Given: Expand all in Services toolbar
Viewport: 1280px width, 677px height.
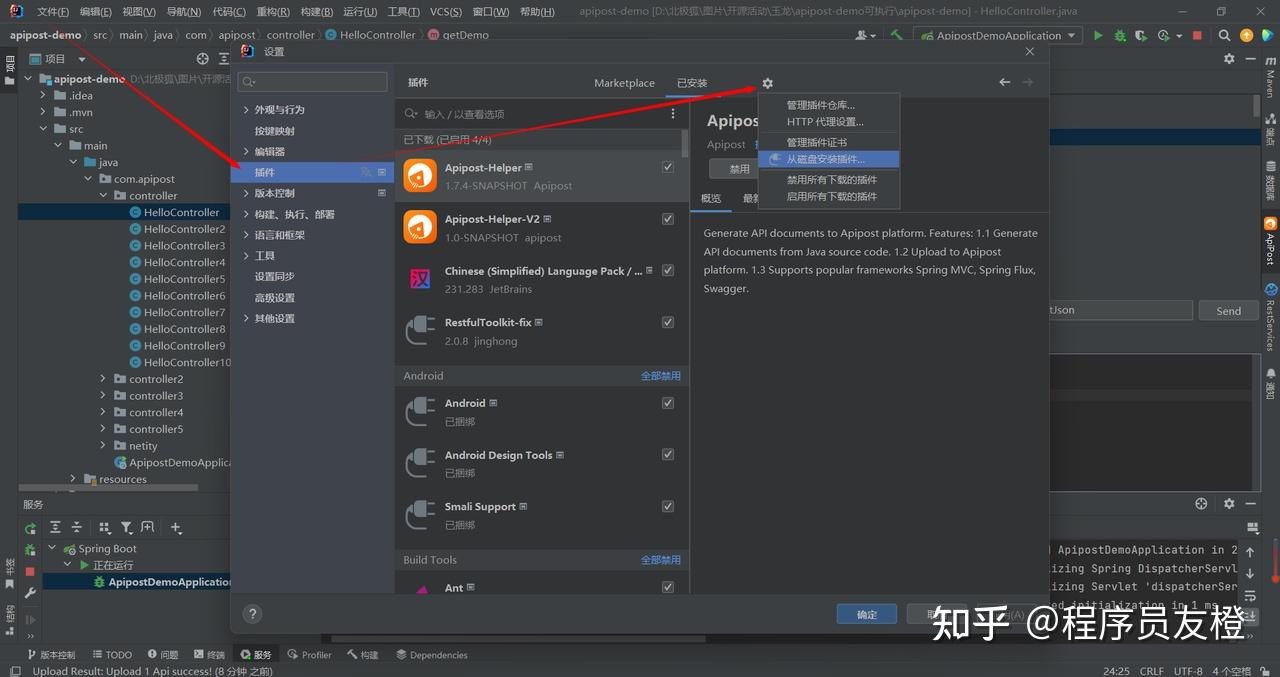Looking at the screenshot, I should coord(55,527).
